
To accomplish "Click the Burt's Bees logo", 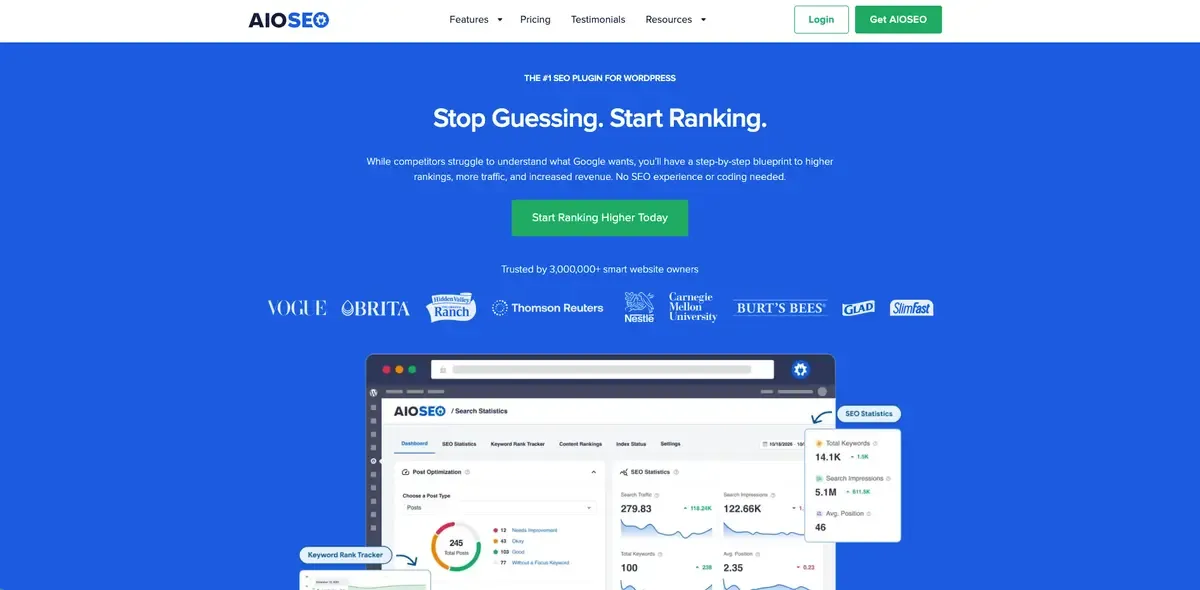I will click(x=780, y=308).
